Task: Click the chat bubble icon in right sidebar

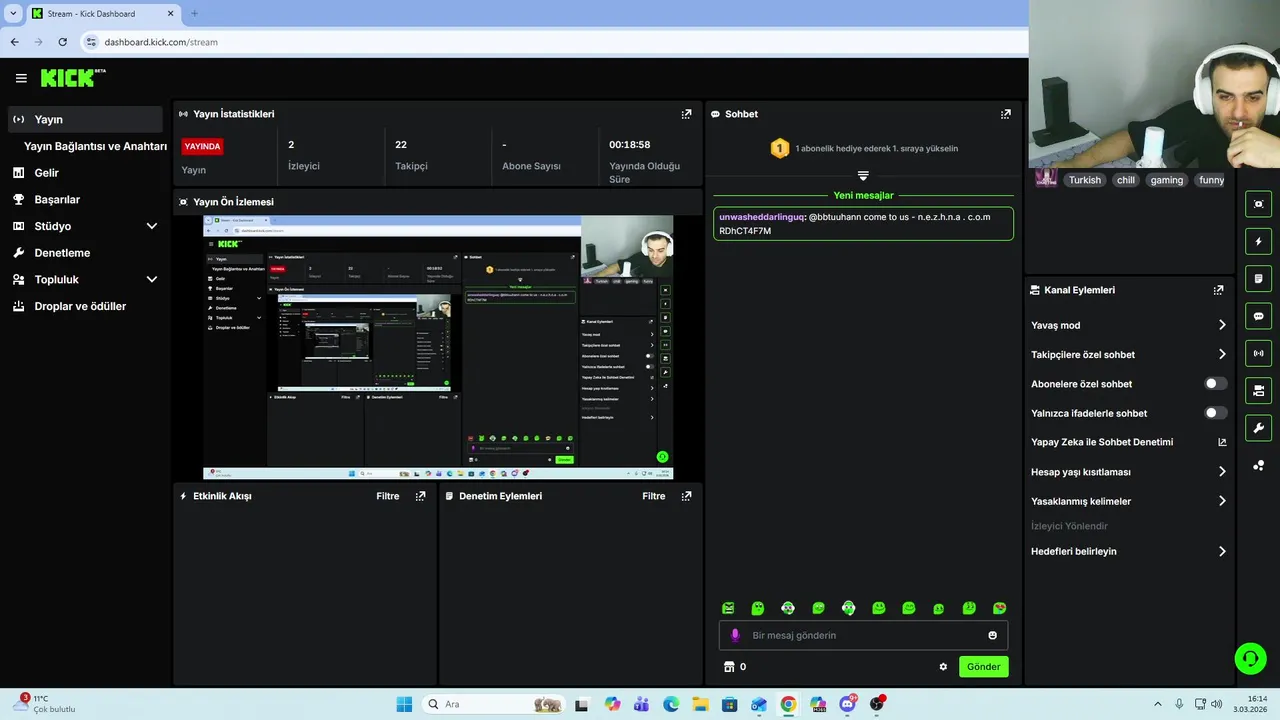Action: coord(1258,316)
